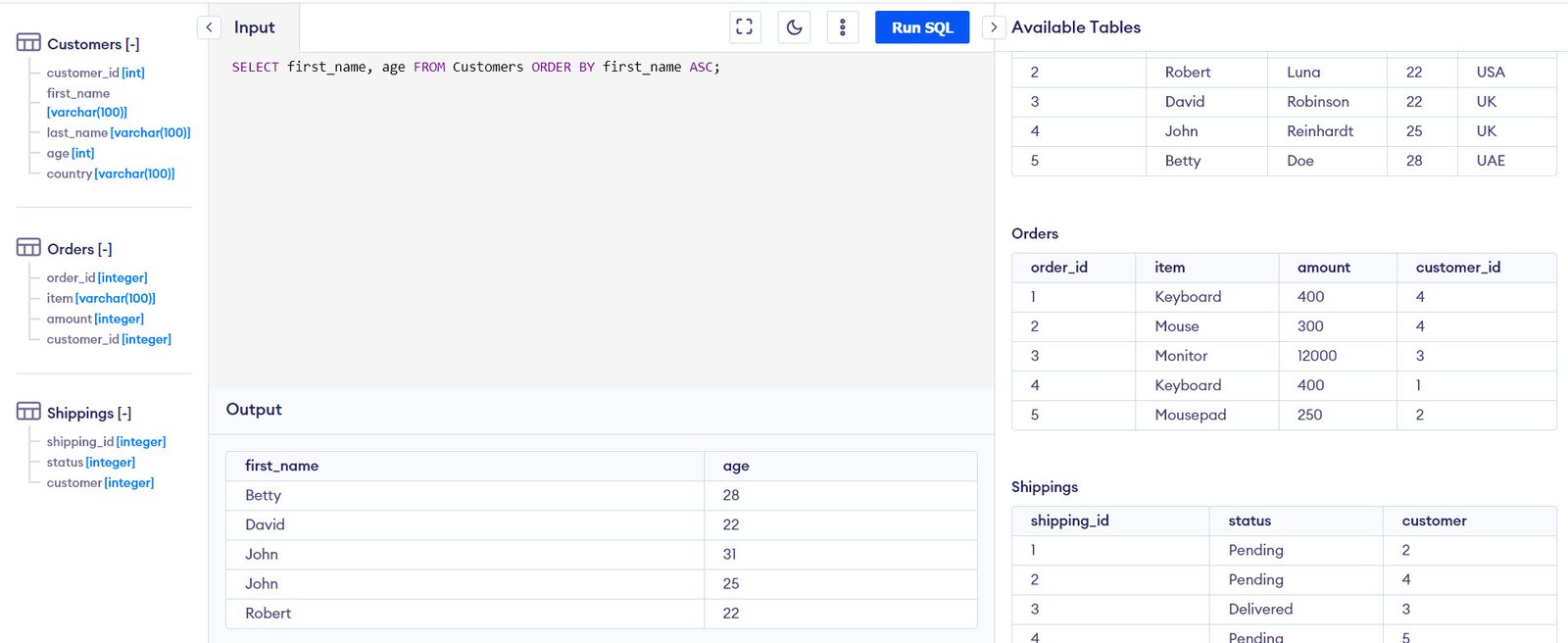Click Mouse item in Orders table
This screenshot has width=1568, height=643.
(x=1177, y=325)
